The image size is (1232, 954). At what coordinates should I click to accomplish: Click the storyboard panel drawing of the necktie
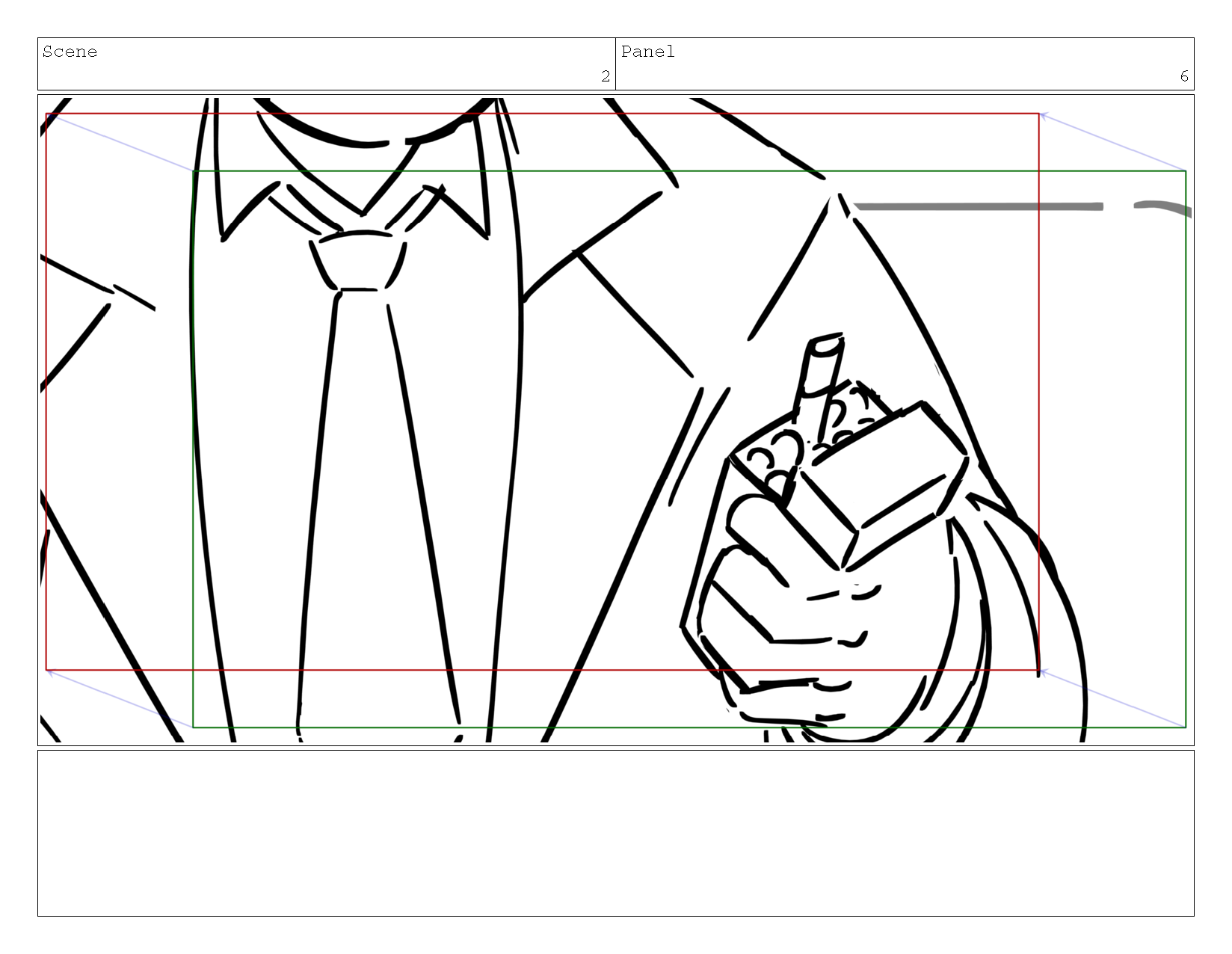click(378, 486)
